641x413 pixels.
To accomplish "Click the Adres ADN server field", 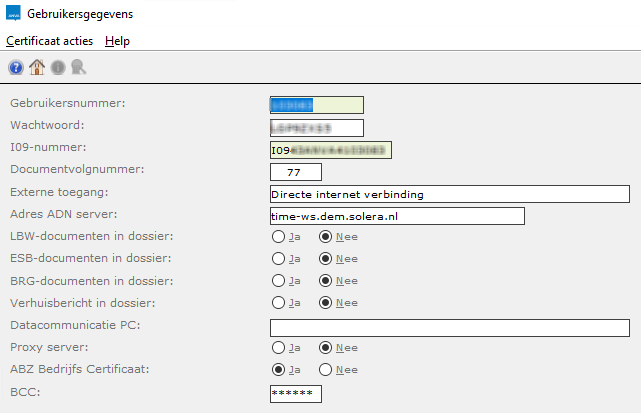I will [396, 216].
